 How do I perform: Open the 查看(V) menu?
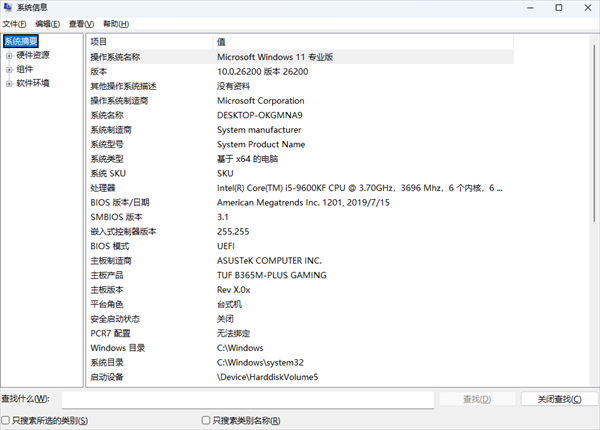(x=81, y=24)
